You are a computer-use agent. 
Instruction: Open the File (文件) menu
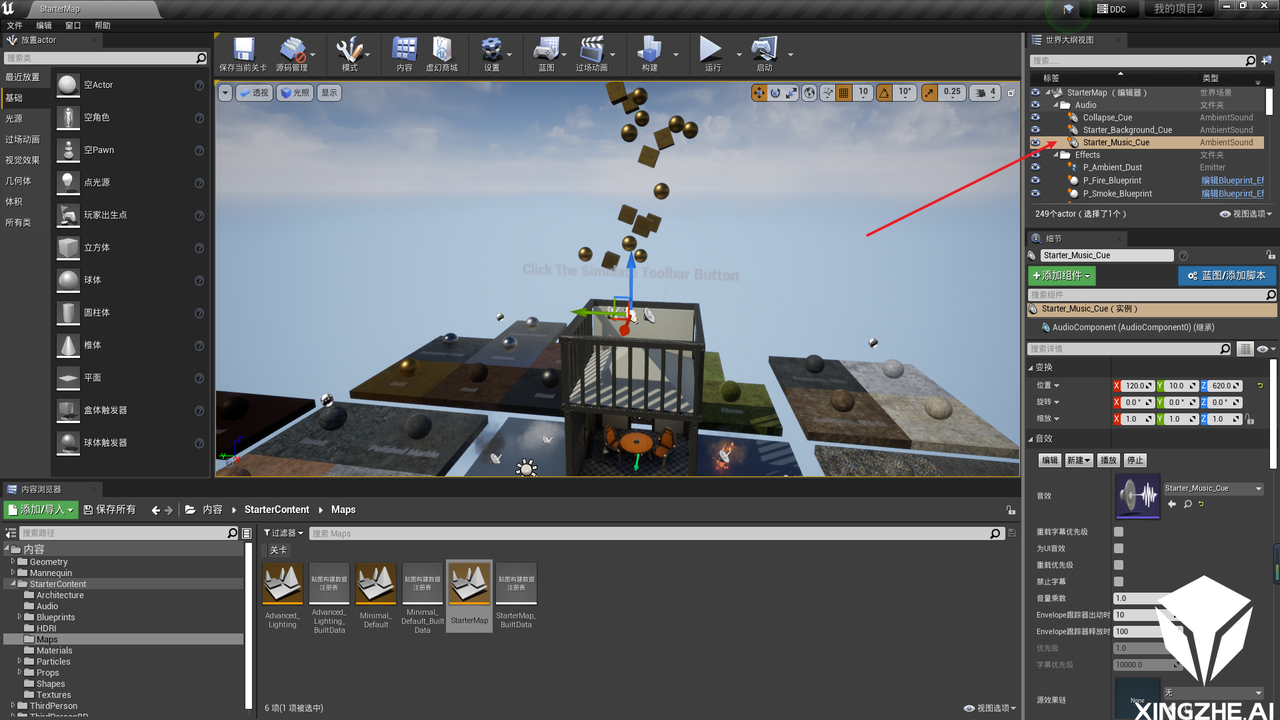point(14,25)
